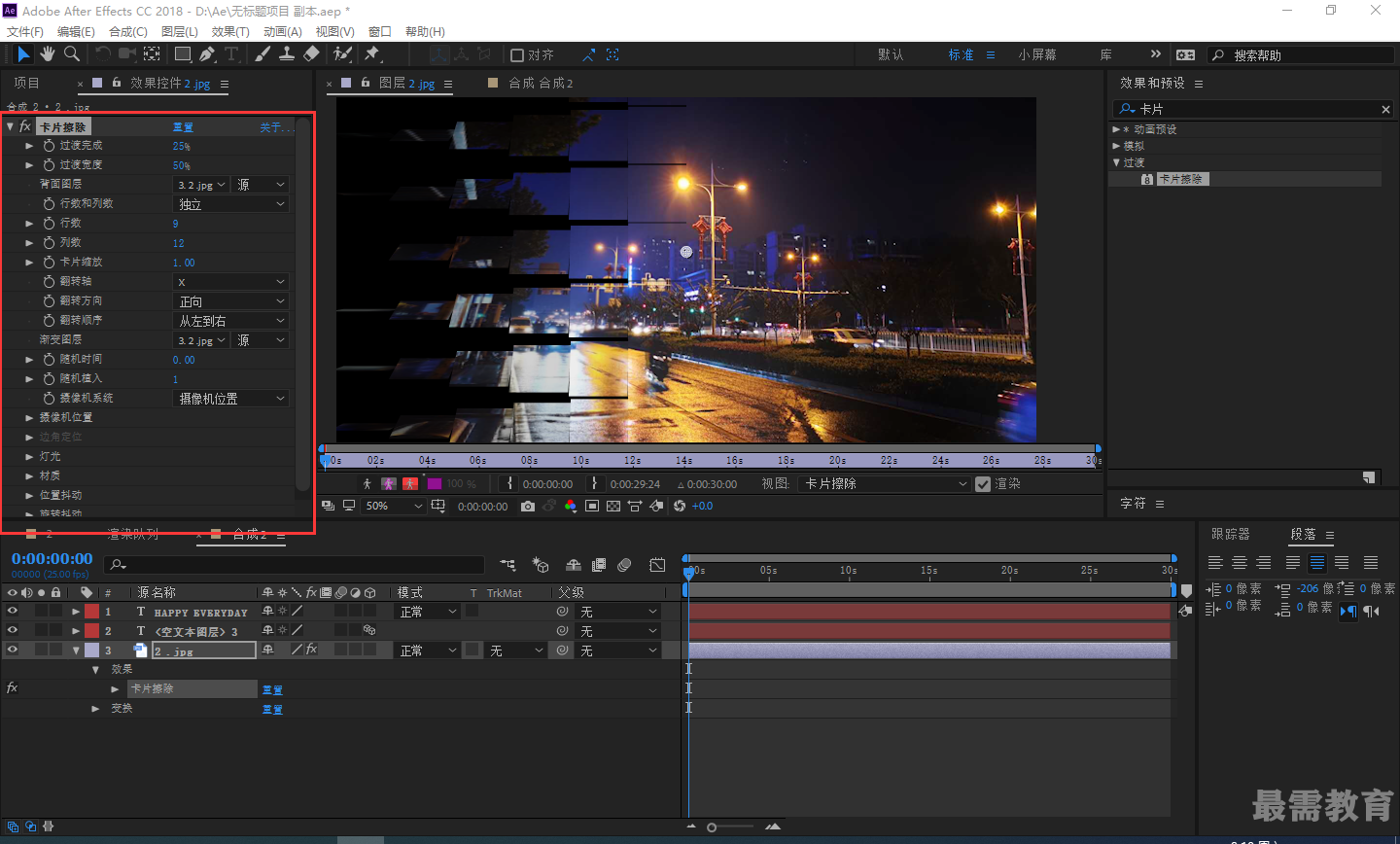Screen dimensions: 1400x844
Task: Click 重置 next to 变换 in timeline
Action: point(272,710)
